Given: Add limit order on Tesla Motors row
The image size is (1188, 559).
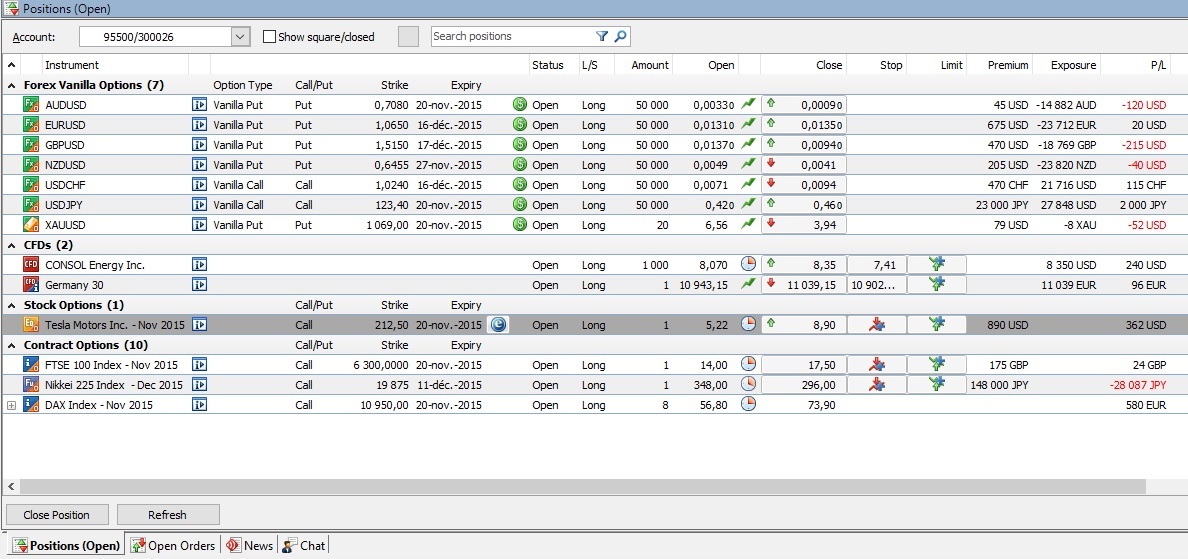Looking at the screenshot, I should pos(937,324).
